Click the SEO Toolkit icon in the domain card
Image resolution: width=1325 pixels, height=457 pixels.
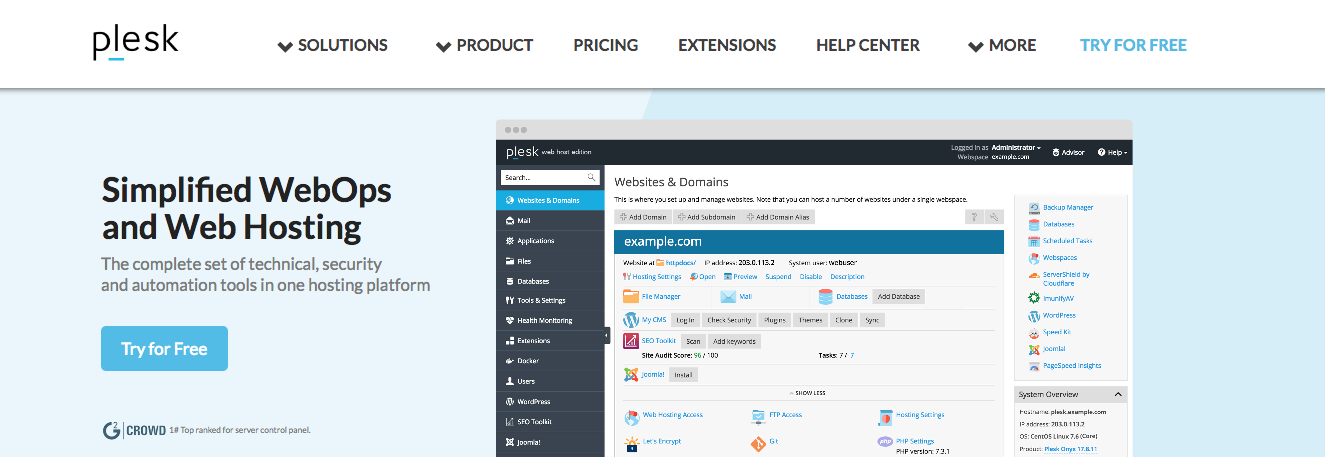(631, 341)
